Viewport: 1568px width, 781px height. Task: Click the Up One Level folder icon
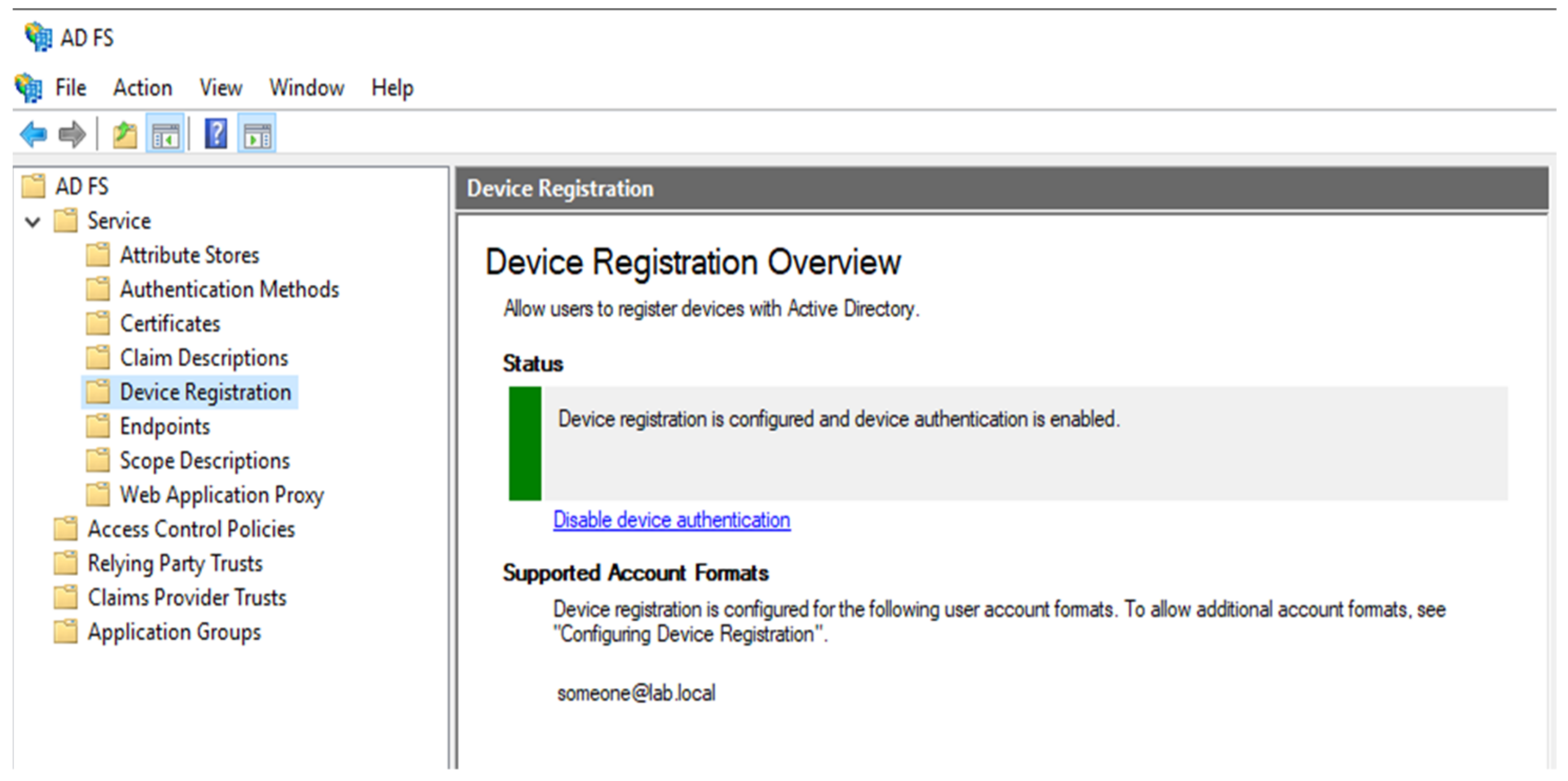(125, 135)
